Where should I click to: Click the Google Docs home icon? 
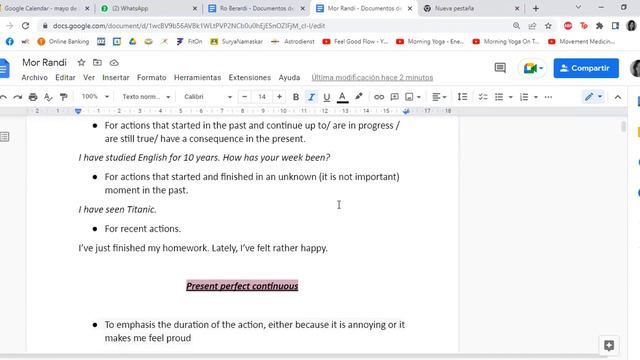(4, 68)
